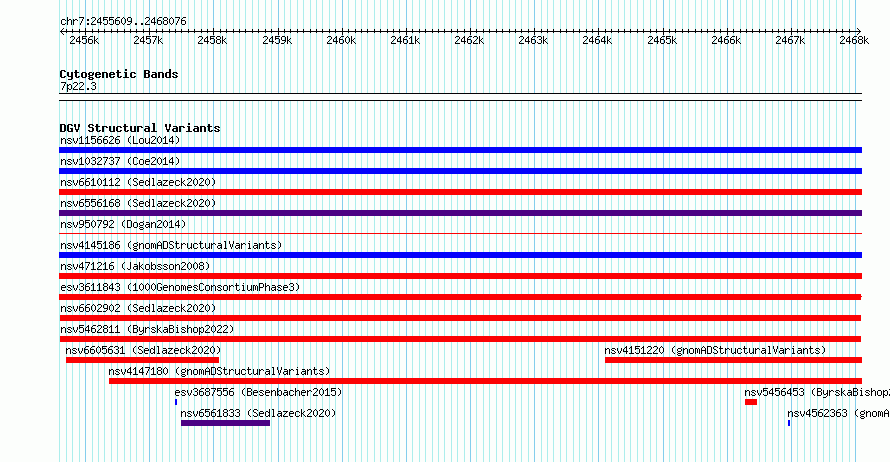Open nsv6605631 (Sedlazeck2020) label

143,350
